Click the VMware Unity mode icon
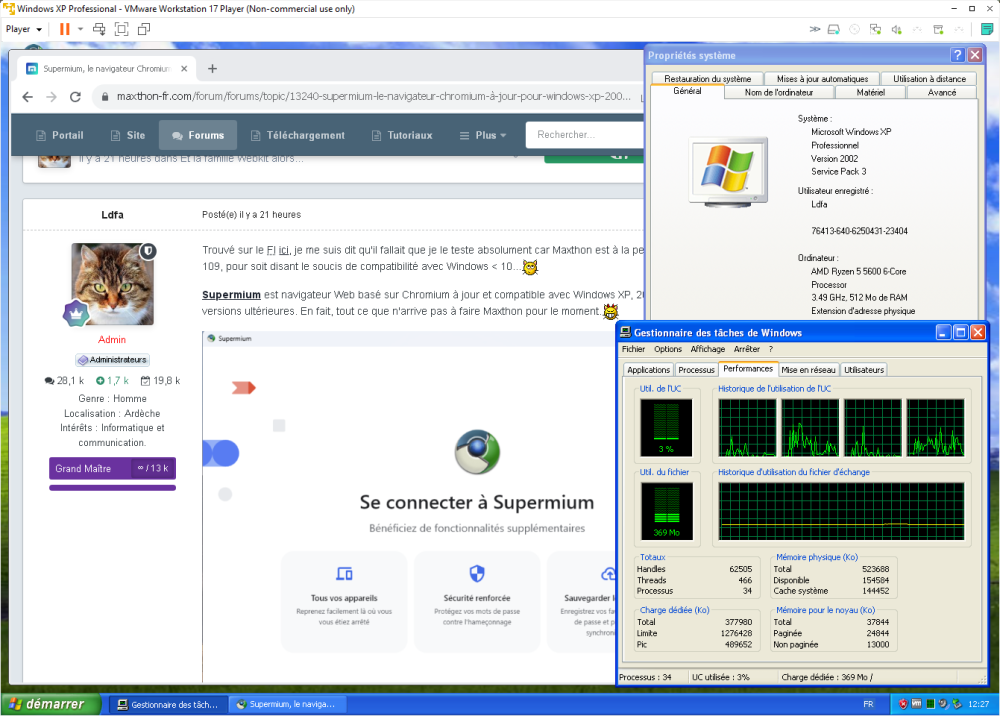 pyautogui.click(x=141, y=29)
